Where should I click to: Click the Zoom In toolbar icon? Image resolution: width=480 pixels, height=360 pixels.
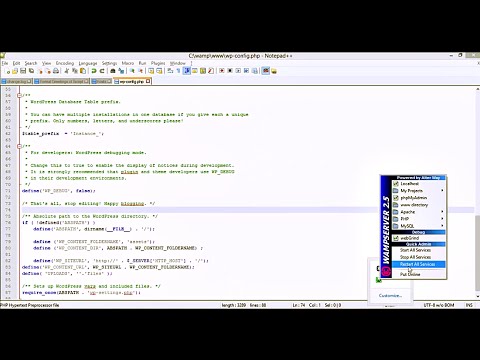tap(132, 71)
